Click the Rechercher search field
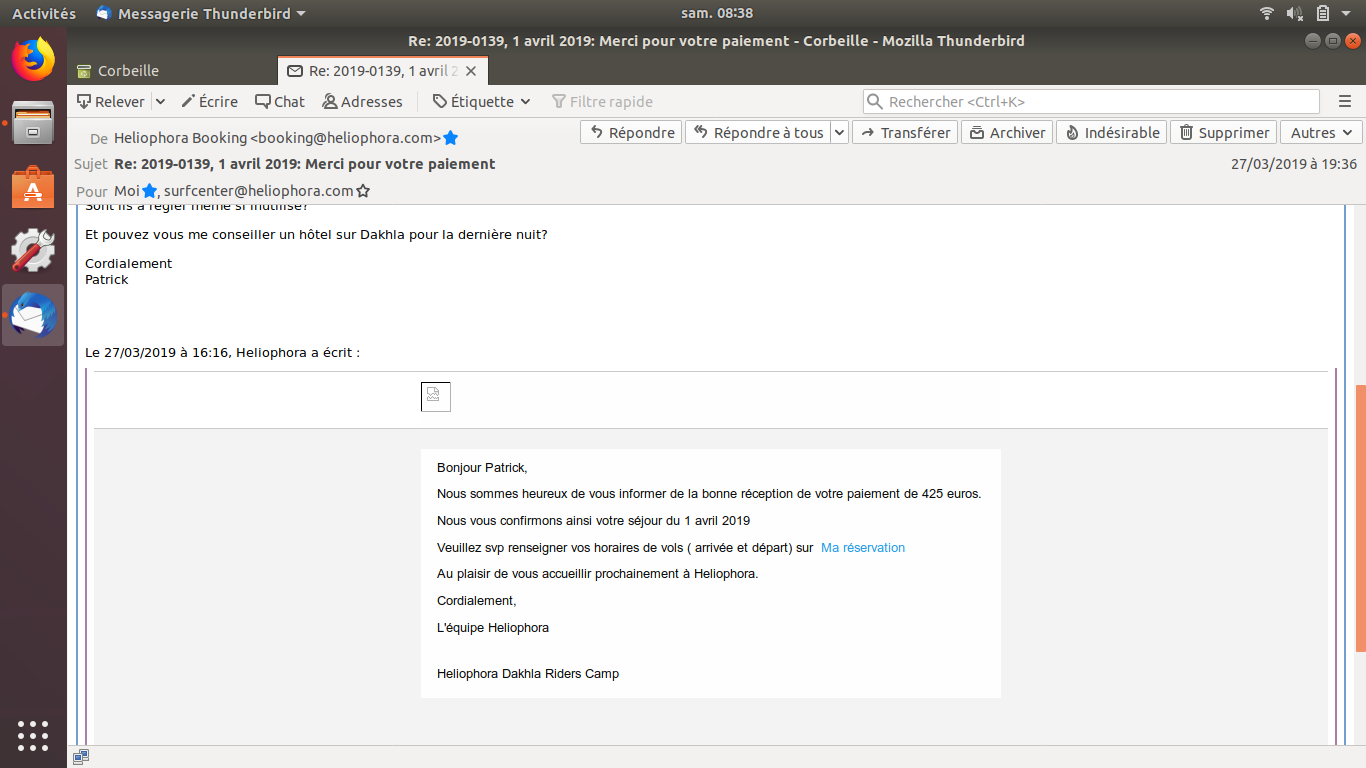 point(1091,101)
